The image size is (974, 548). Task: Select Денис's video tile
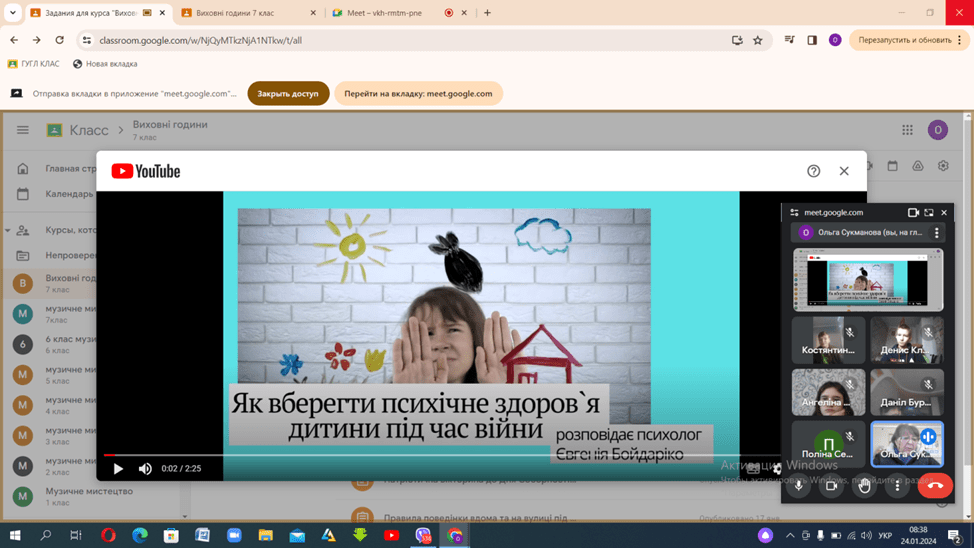point(907,340)
